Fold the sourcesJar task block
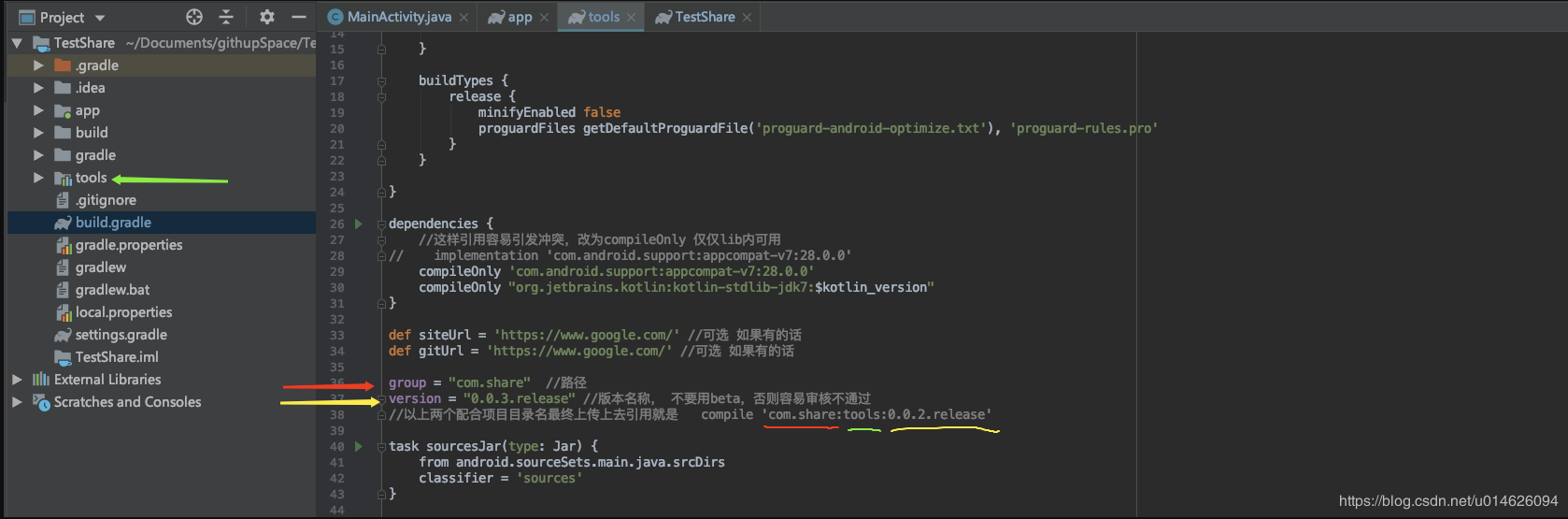The height and width of the screenshot is (519, 1568). [381, 447]
